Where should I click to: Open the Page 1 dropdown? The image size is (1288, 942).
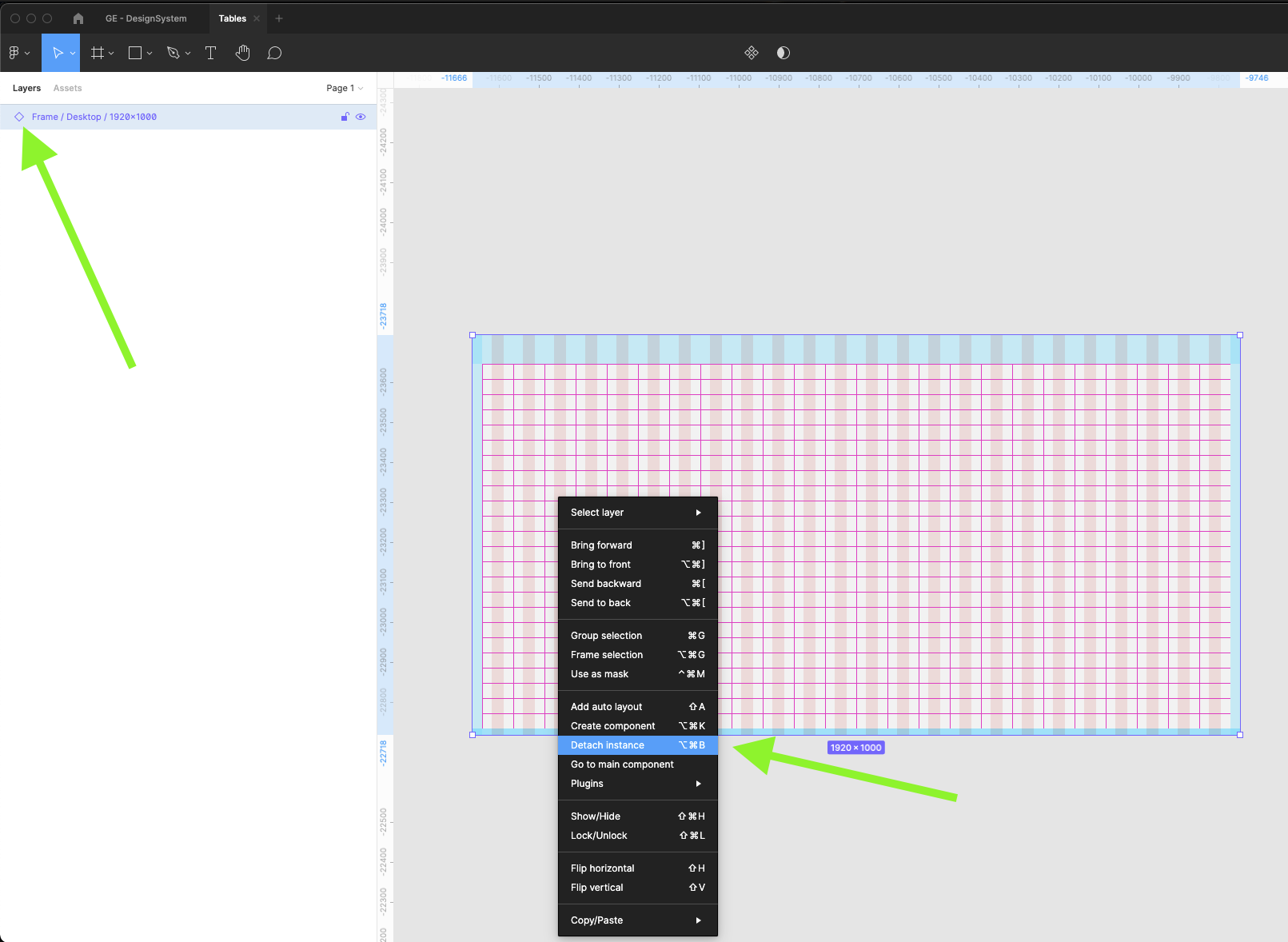pyautogui.click(x=345, y=88)
